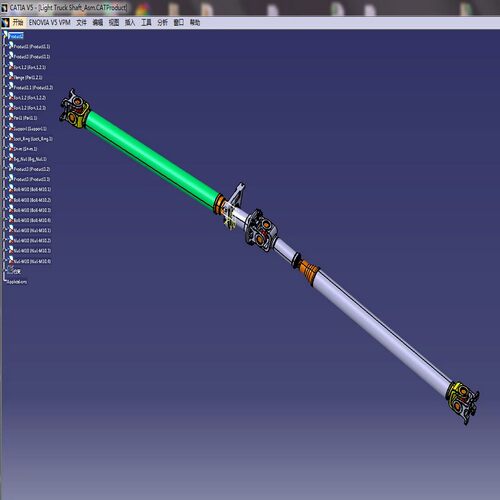Click the Constraints node icon in the tree

pos(10,270)
